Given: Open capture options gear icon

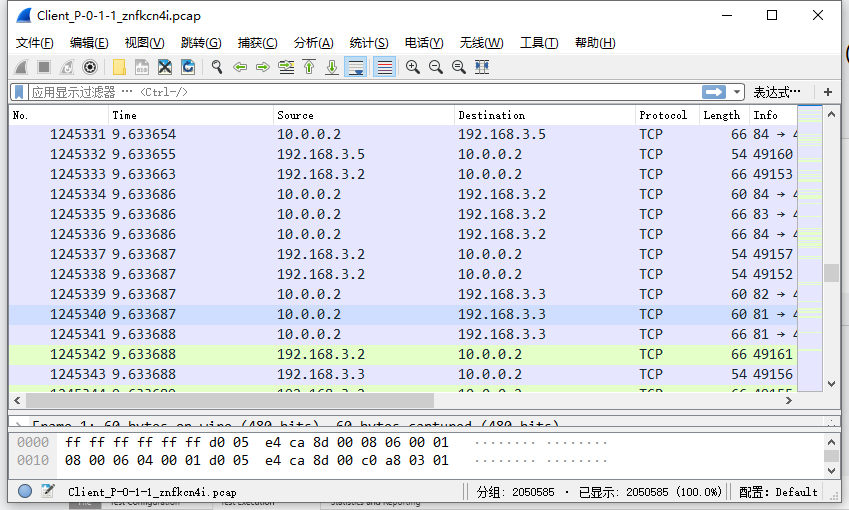Looking at the screenshot, I should [90, 67].
